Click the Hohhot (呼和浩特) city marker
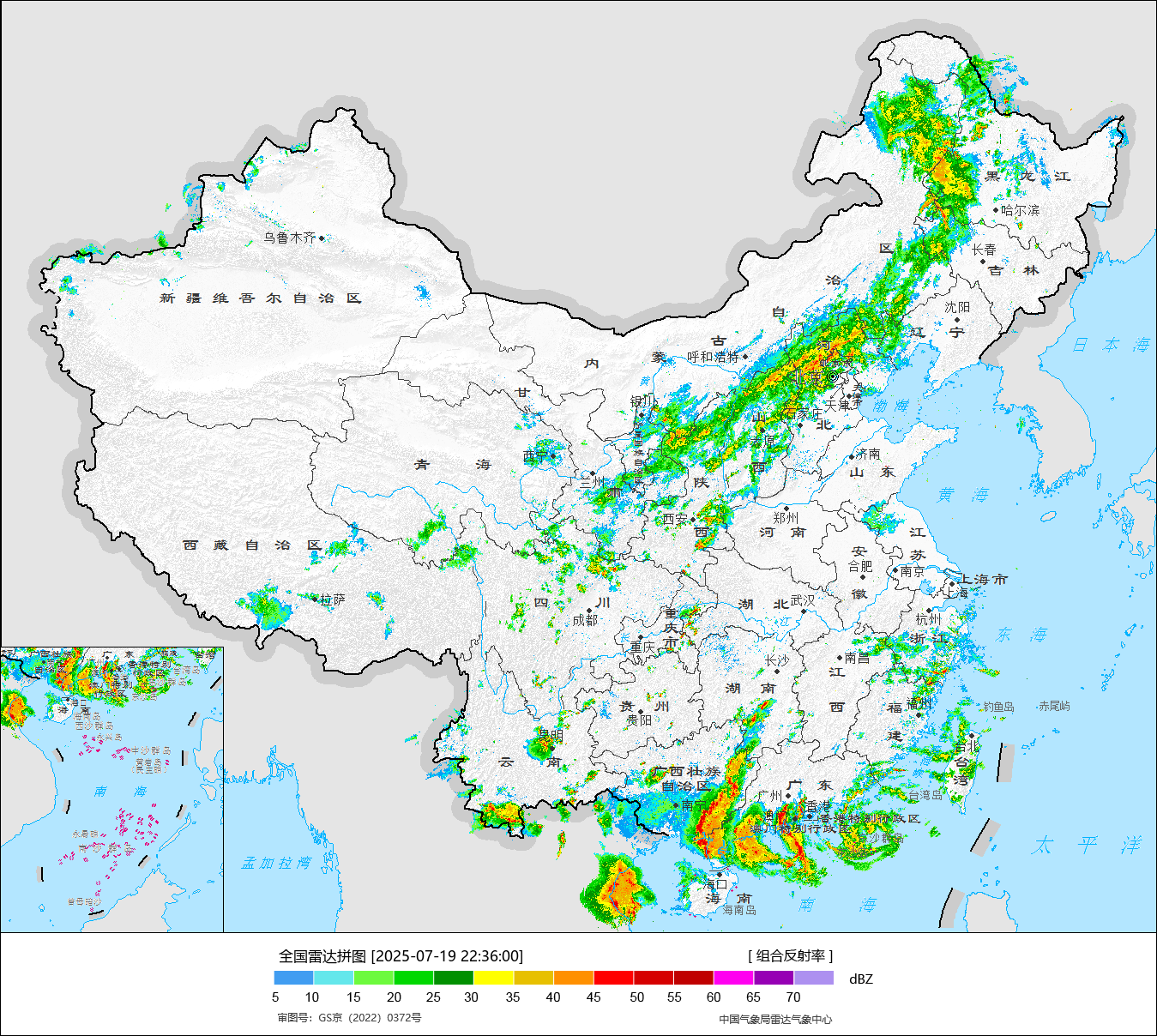Viewport: 1157px width, 1036px height. (744, 357)
